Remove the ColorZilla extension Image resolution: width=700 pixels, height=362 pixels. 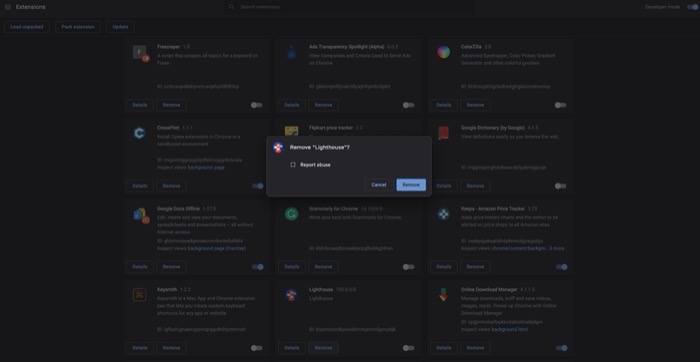[475, 105]
